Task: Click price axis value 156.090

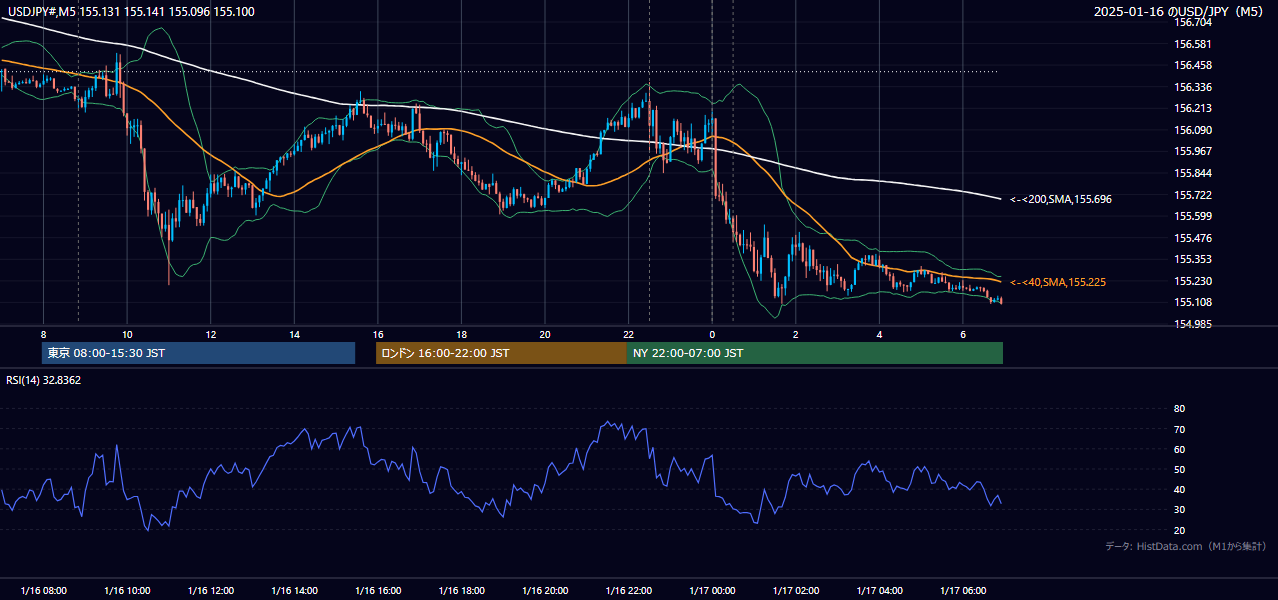Action: coord(1192,130)
